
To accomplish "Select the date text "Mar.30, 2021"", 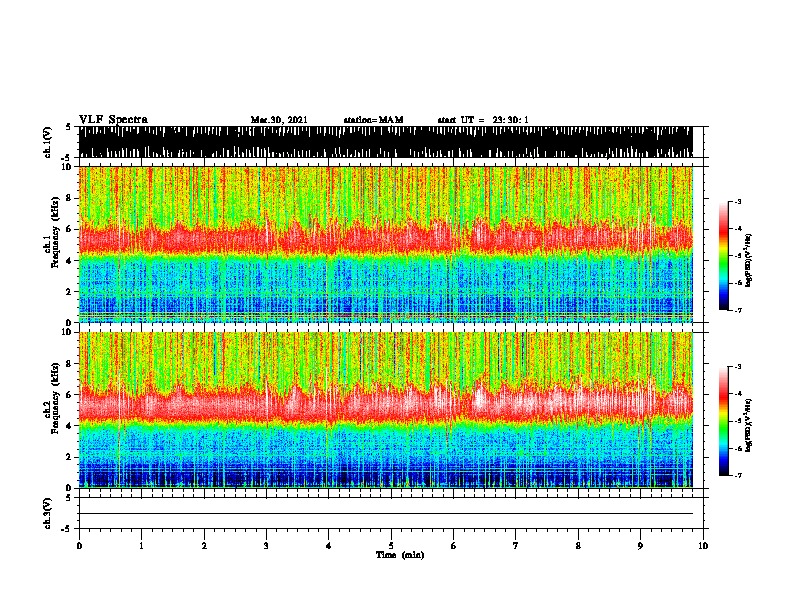I will [x=279, y=120].
